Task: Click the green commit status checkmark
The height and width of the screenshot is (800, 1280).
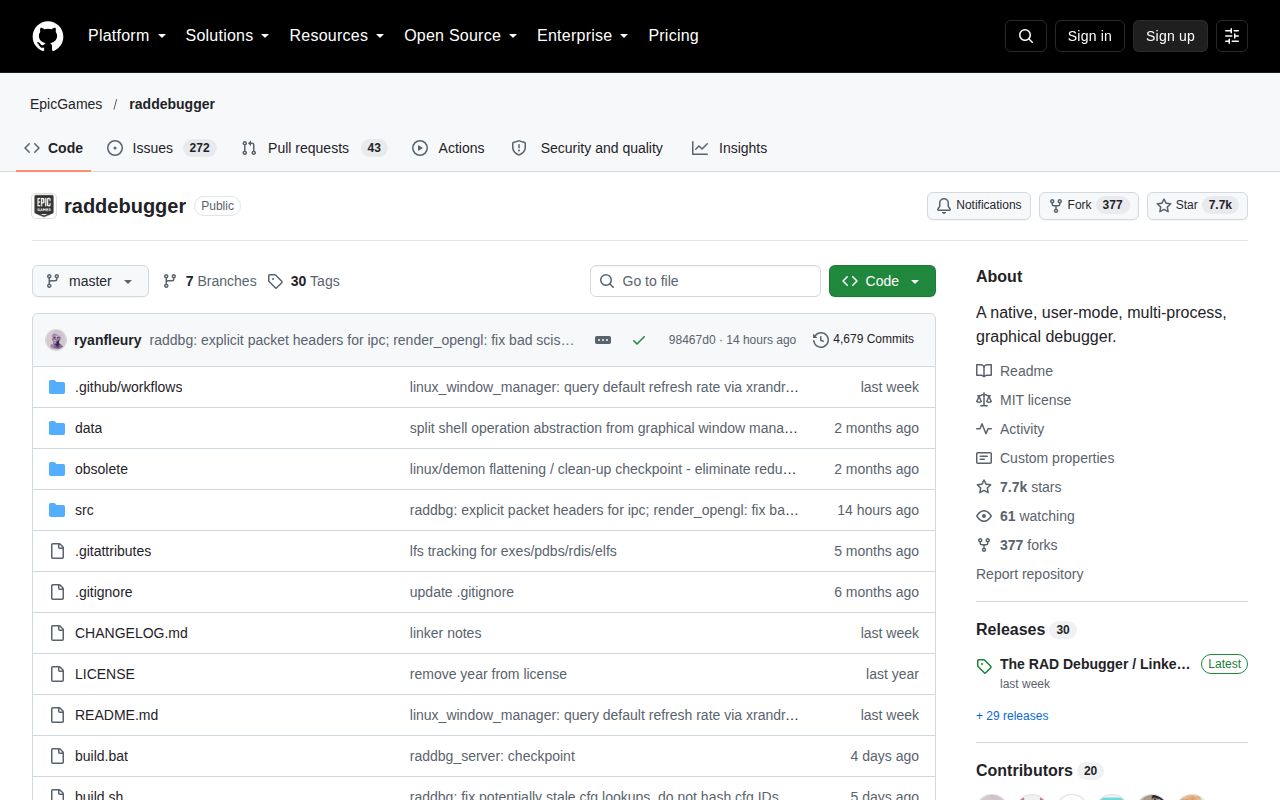Action: [x=639, y=340]
